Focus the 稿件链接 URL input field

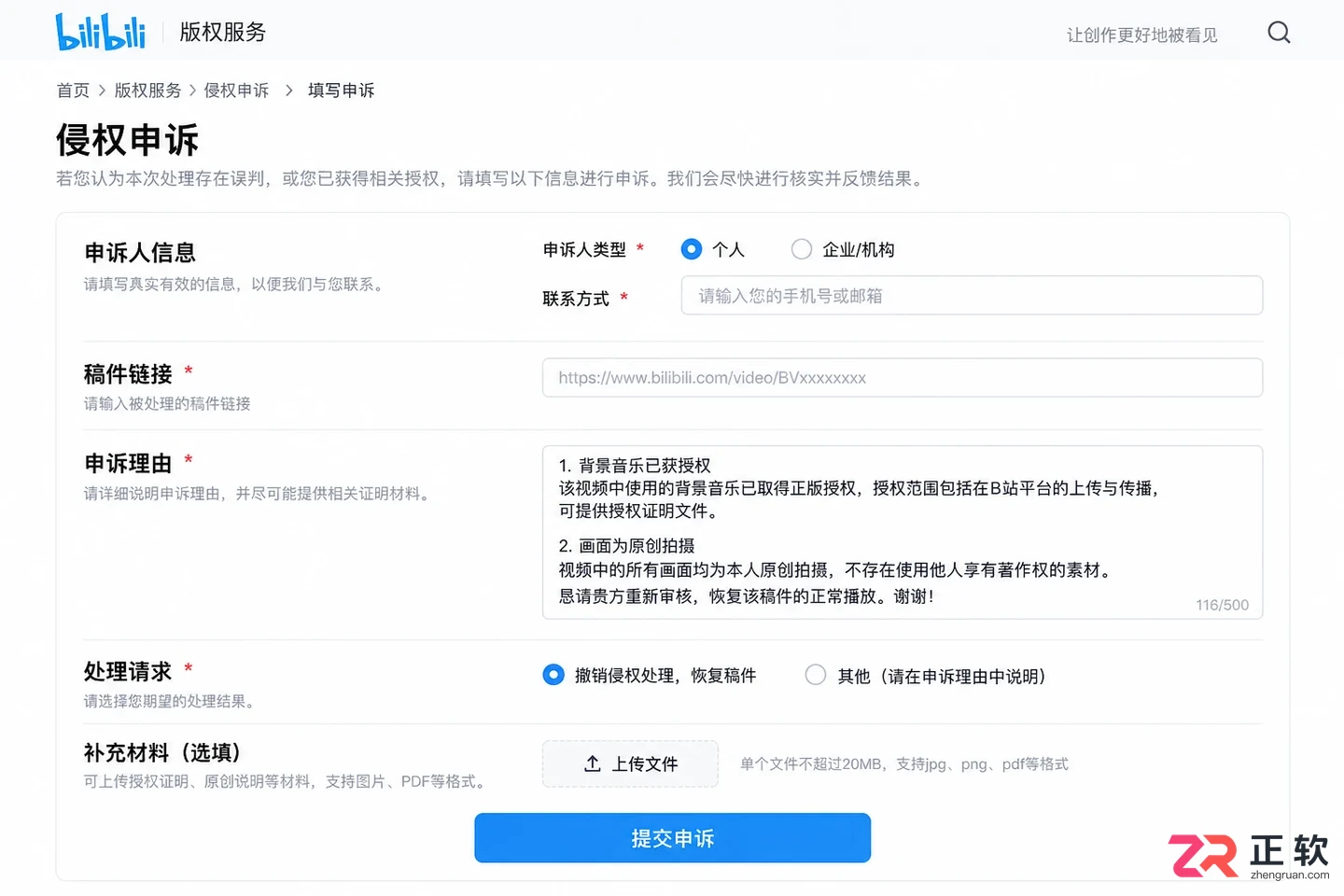click(x=903, y=377)
